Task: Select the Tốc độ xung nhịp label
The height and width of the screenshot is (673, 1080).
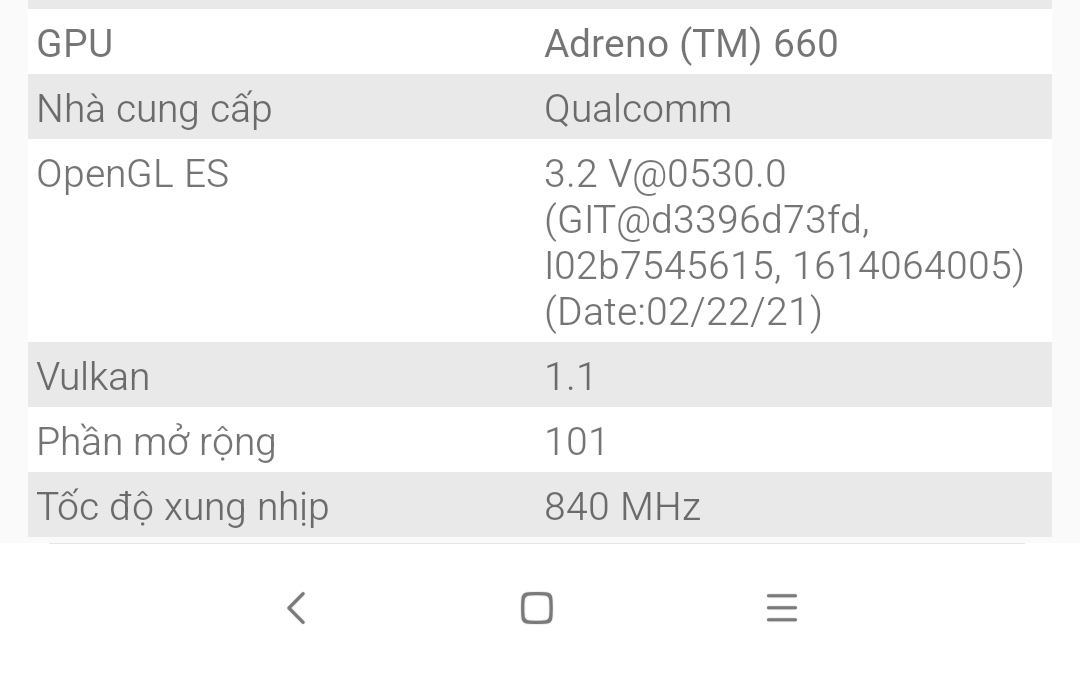Action: click(x=183, y=507)
